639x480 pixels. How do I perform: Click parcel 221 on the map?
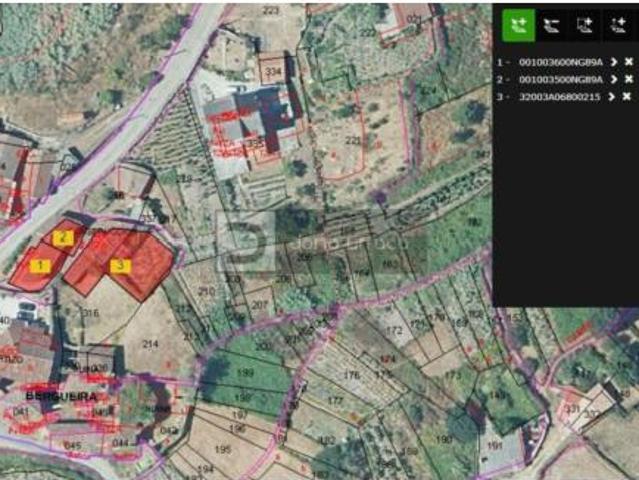click(353, 141)
